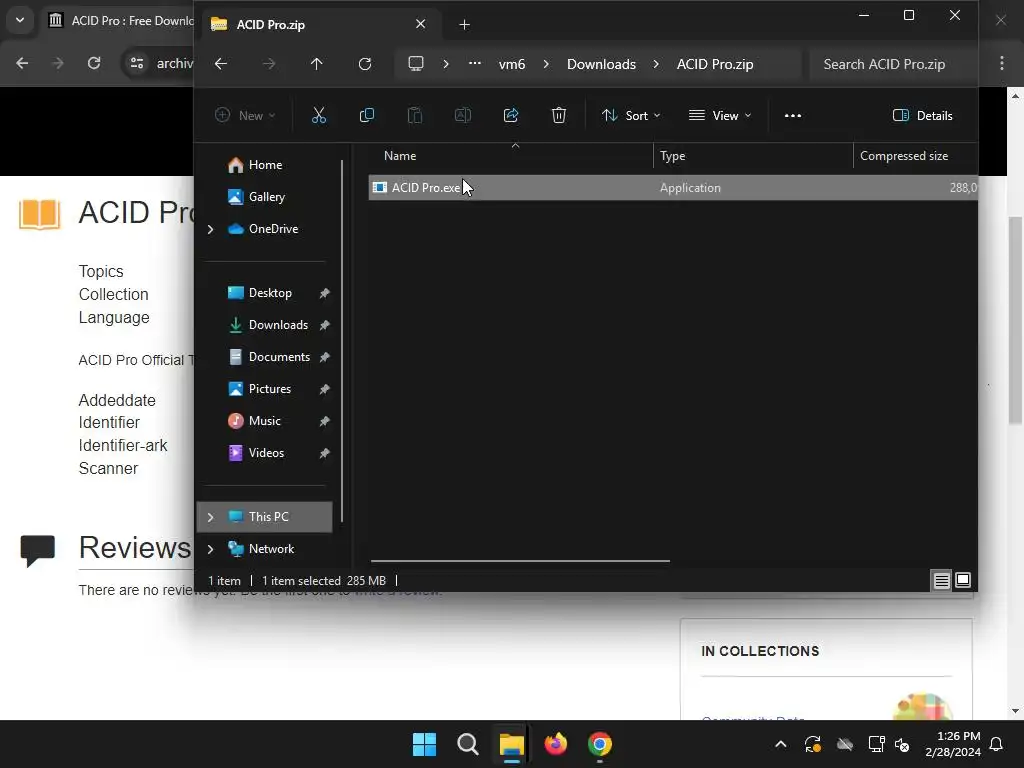Viewport: 1024px width, 768px height.
Task: Sort by Type column header
Action: click(673, 156)
